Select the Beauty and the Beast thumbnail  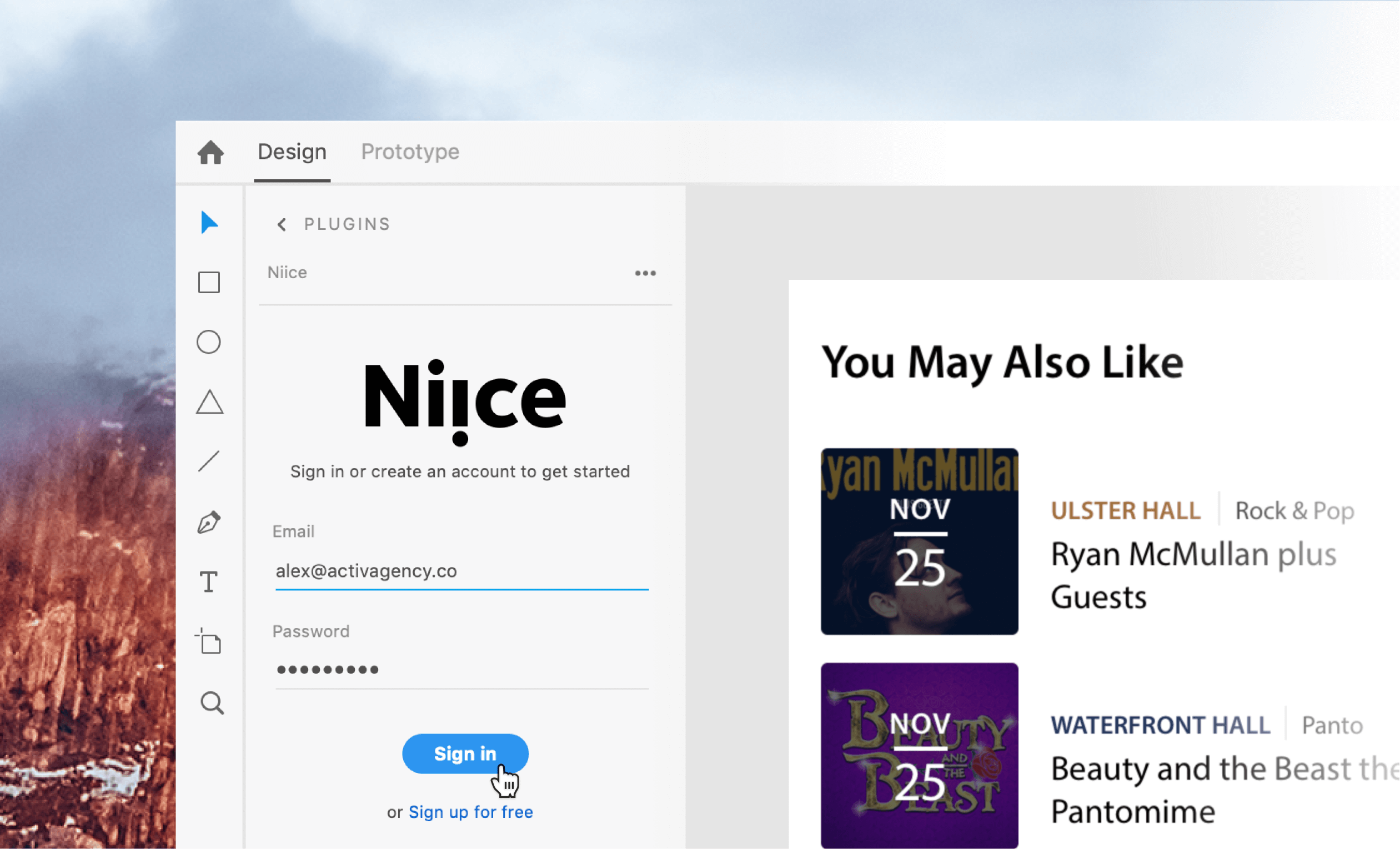[920, 756]
